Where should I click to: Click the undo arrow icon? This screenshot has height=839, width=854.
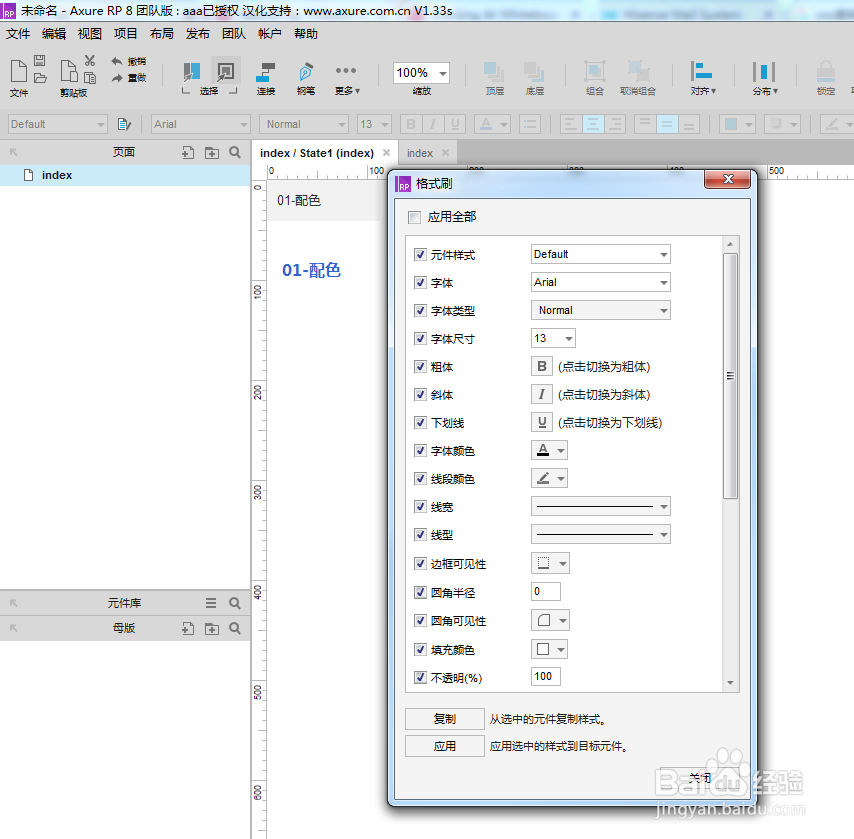(117, 61)
